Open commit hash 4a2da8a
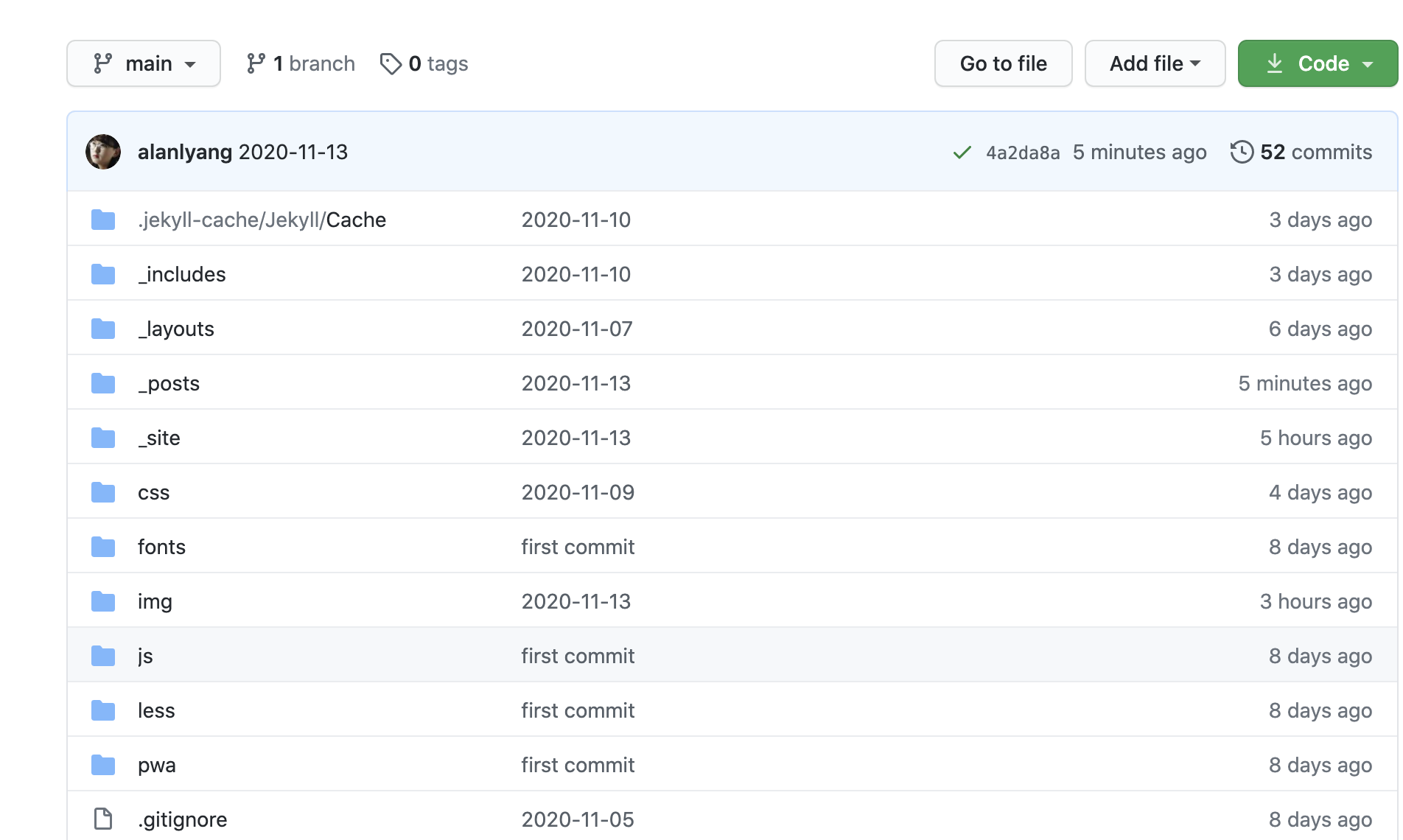 pyautogui.click(x=1022, y=153)
